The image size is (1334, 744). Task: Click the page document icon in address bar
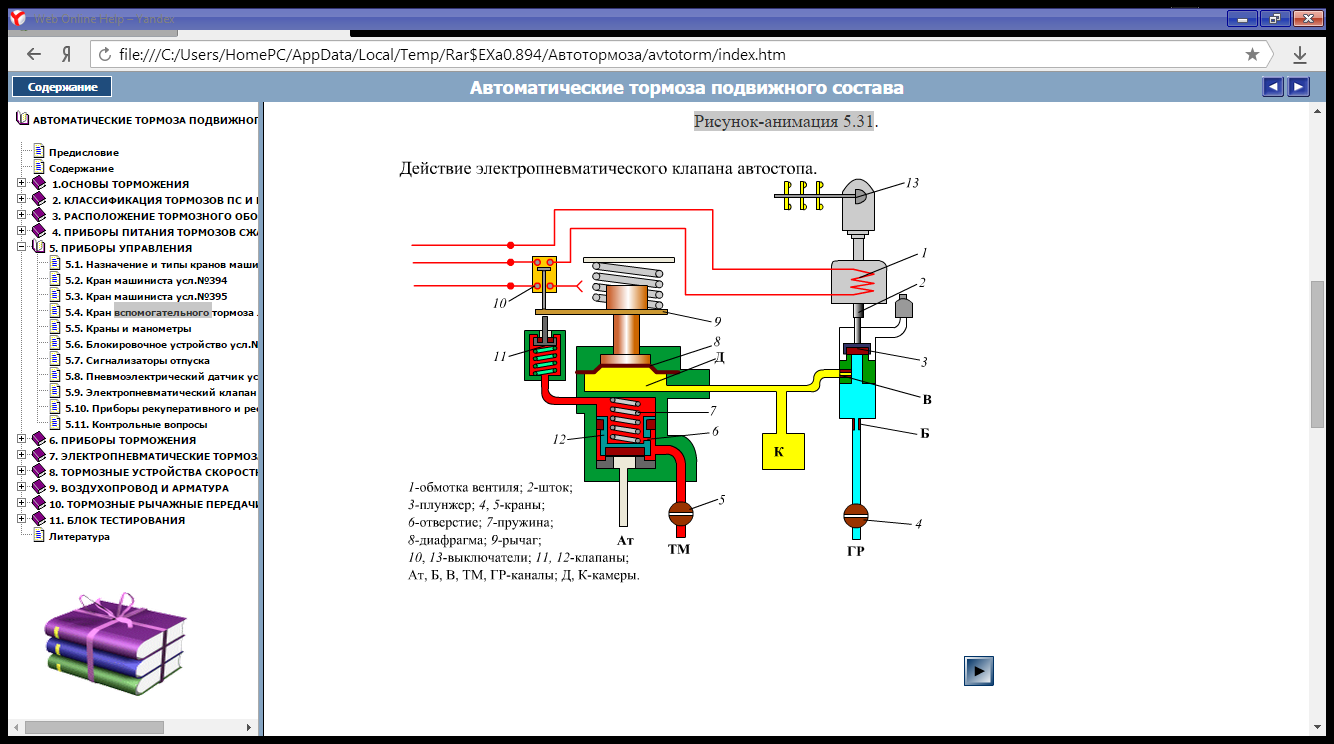[x=104, y=54]
